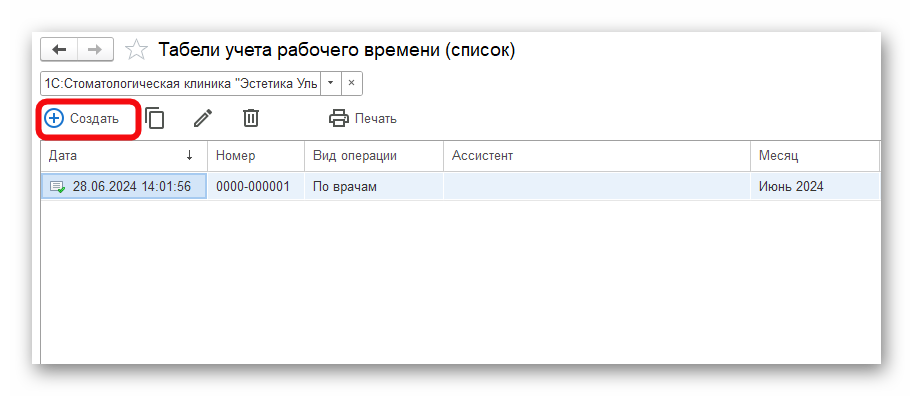The image size is (913, 396).
Task: Open the organization dropdown arrow
Action: (x=330, y=83)
